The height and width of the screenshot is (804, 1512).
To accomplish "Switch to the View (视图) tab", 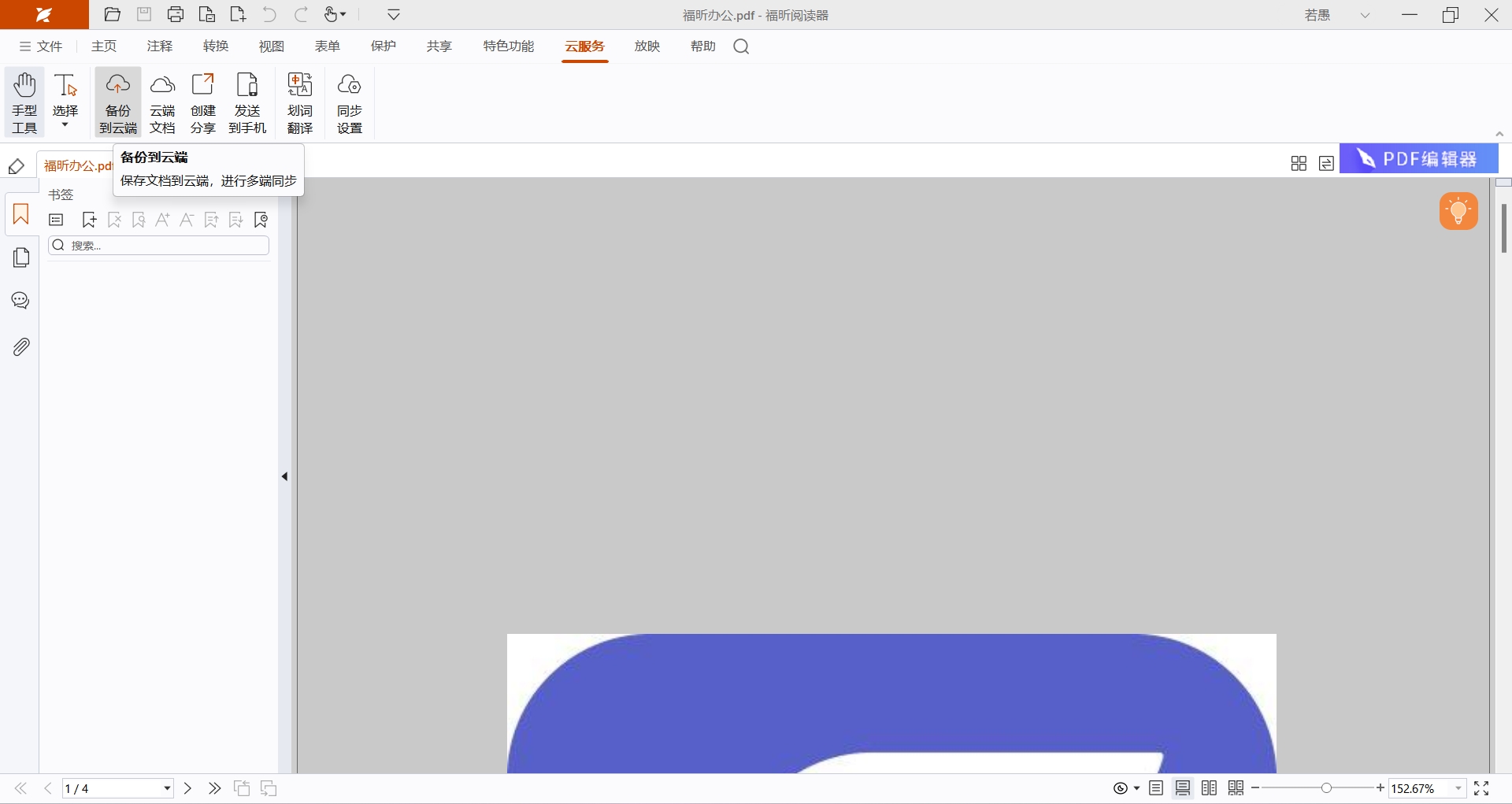I will pyautogui.click(x=272, y=46).
